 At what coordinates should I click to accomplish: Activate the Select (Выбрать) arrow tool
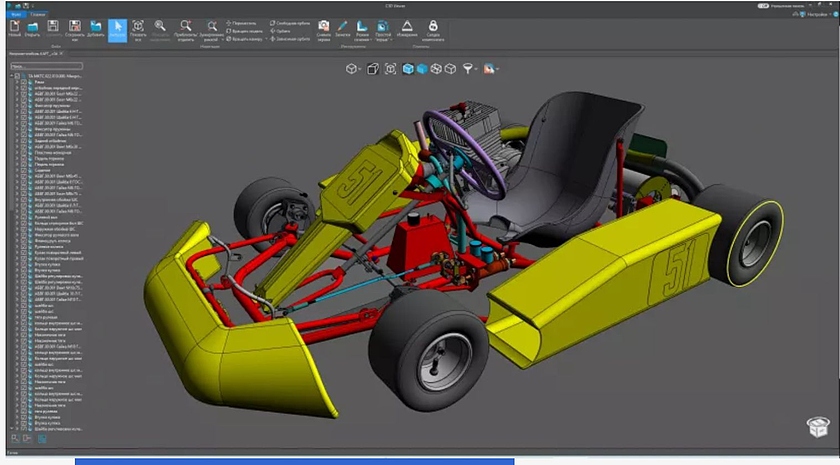tap(117, 28)
